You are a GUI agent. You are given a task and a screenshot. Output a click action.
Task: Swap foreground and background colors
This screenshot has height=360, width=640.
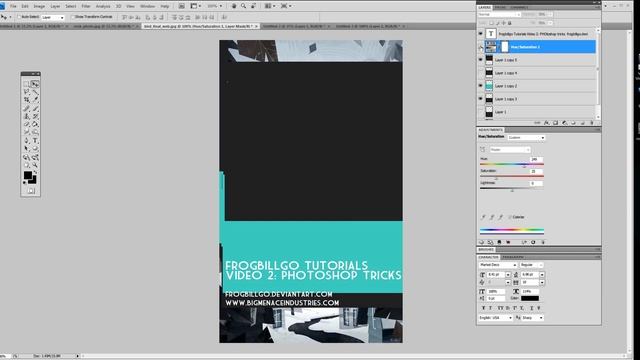(36, 173)
